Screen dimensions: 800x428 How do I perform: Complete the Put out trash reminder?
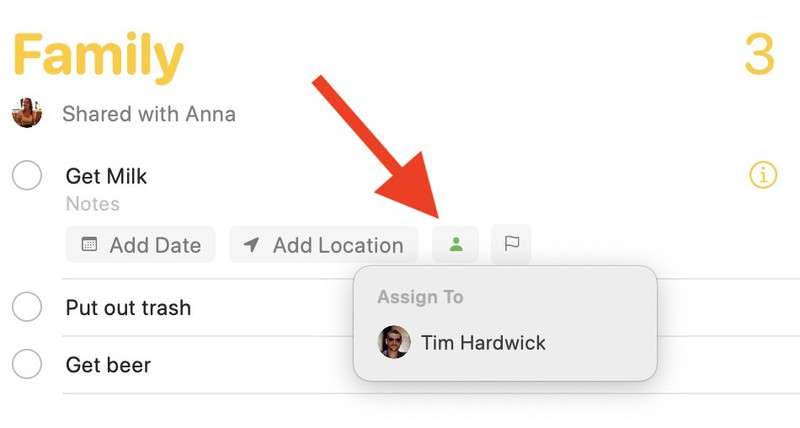(x=27, y=307)
